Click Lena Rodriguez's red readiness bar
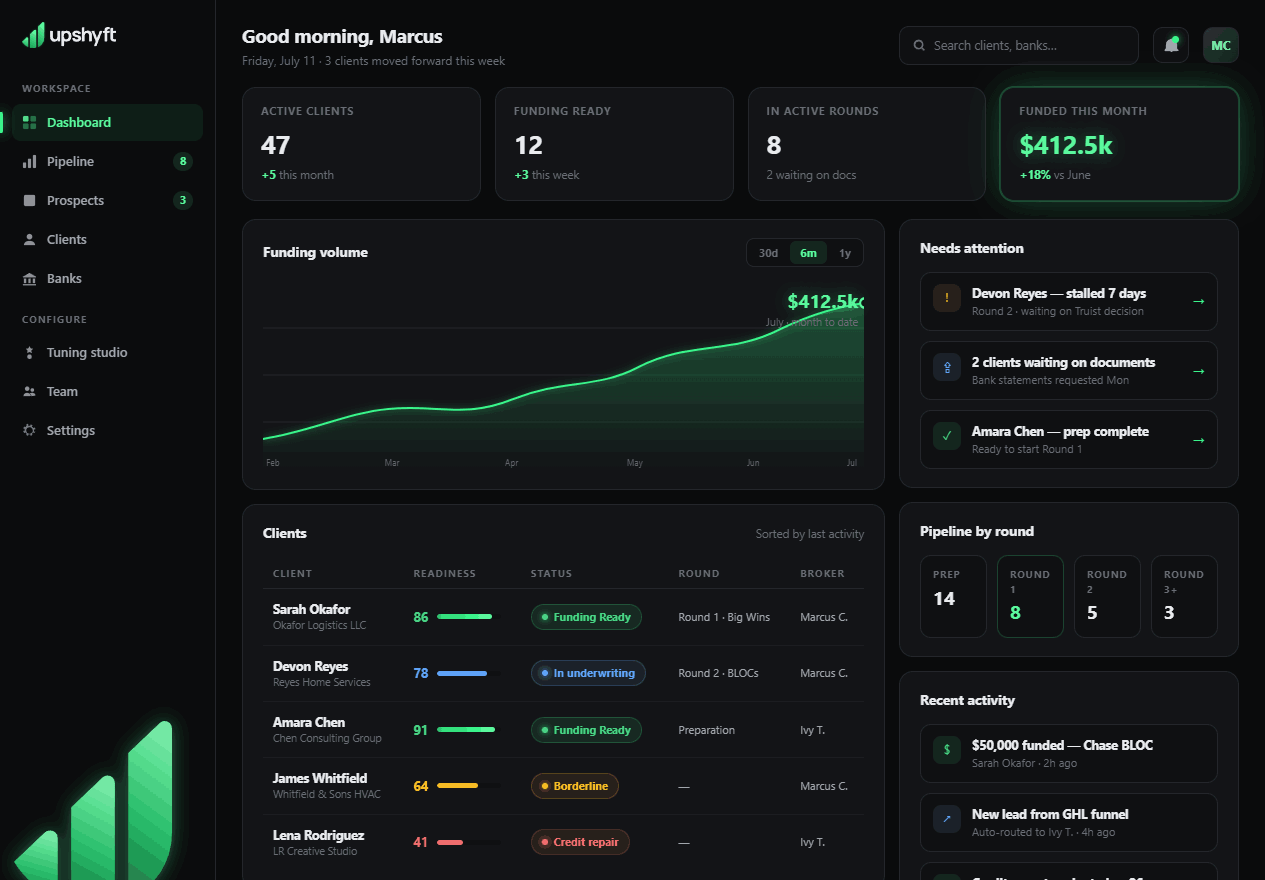1265x880 pixels. [468, 842]
